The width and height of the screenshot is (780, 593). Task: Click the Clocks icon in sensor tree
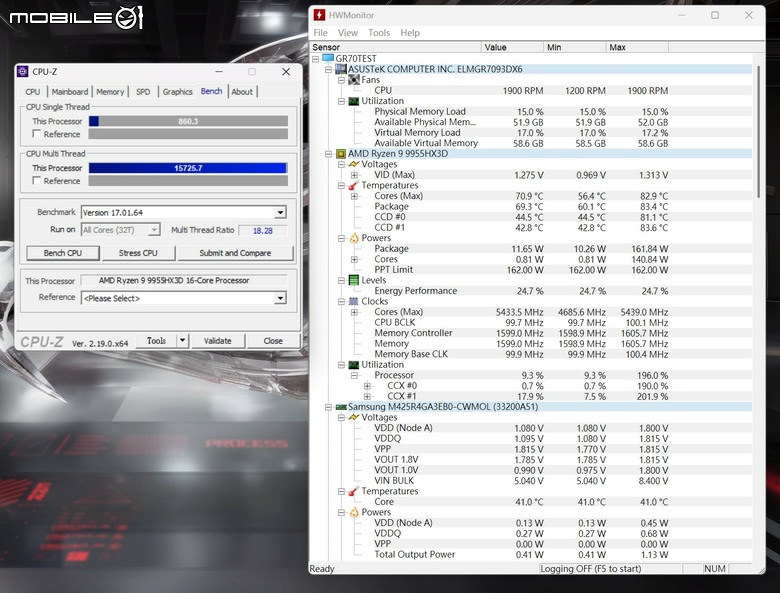pyautogui.click(x=354, y=301)
